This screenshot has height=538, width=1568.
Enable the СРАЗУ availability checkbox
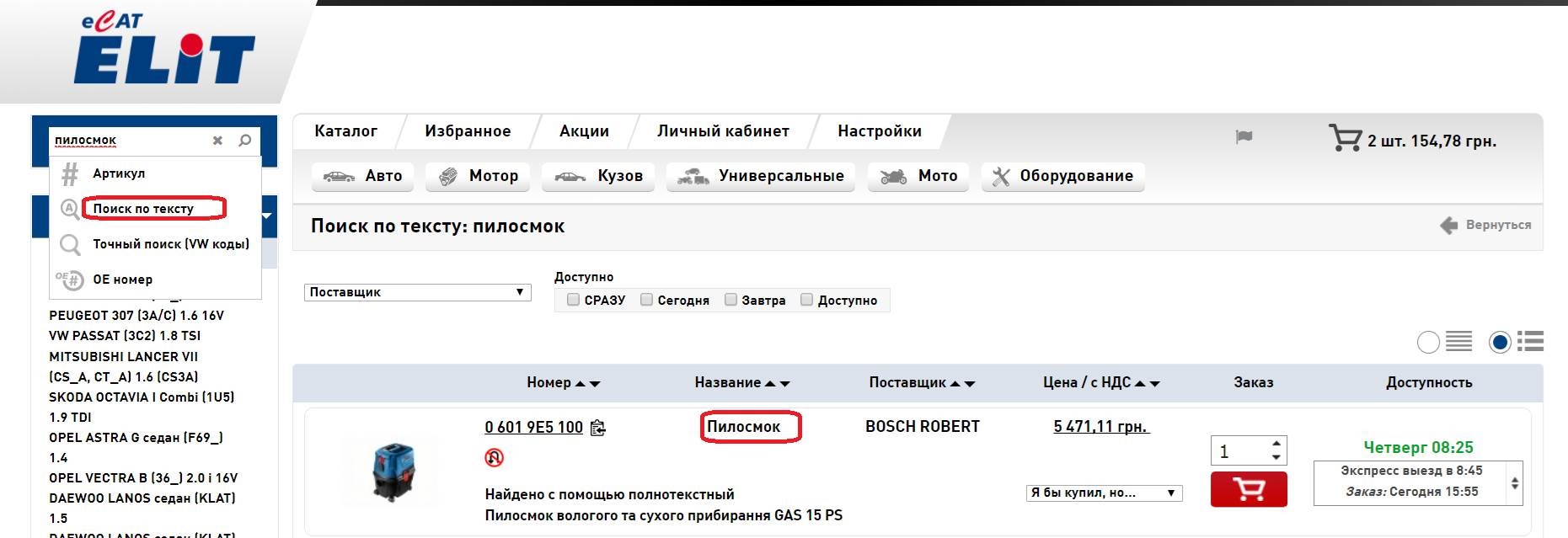point(574,300)
